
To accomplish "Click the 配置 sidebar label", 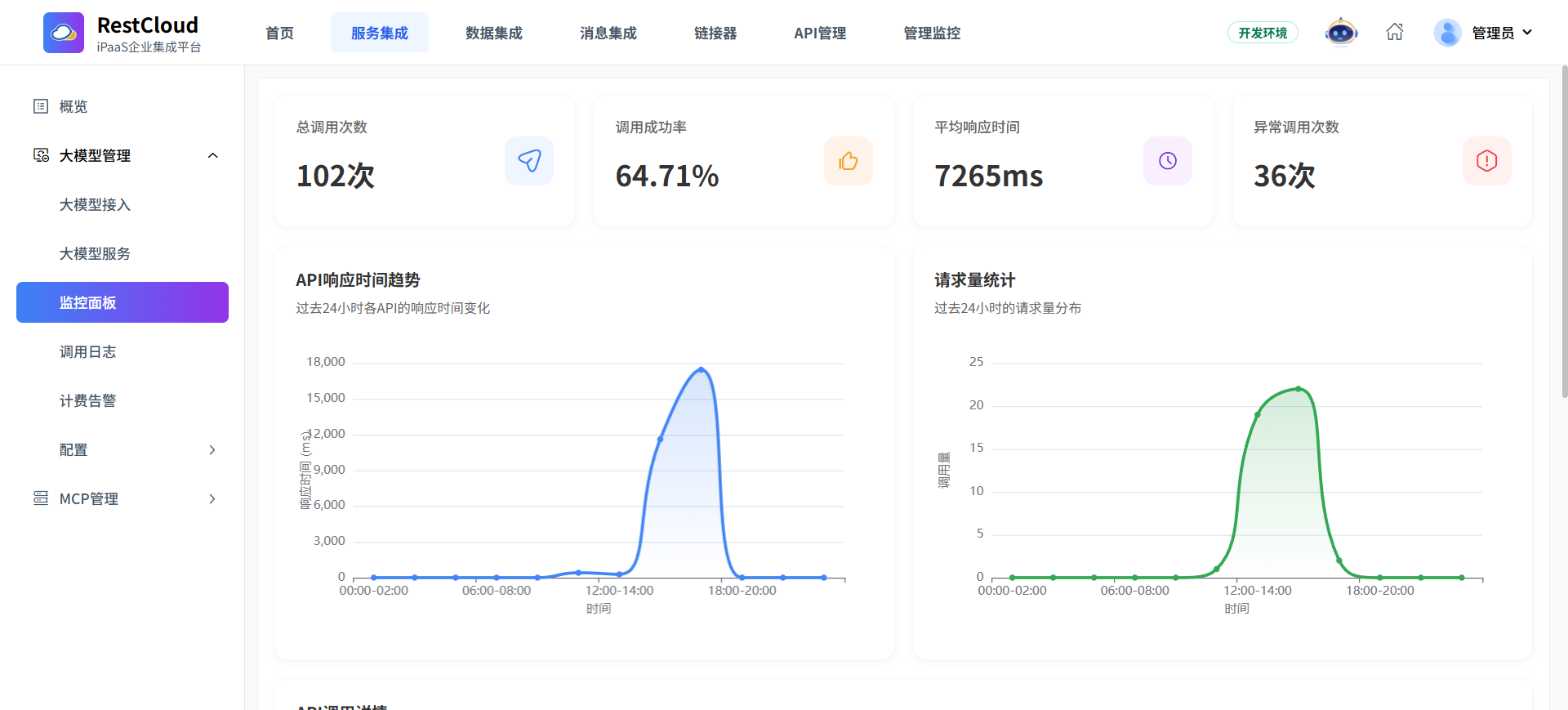I will [73, 449].
